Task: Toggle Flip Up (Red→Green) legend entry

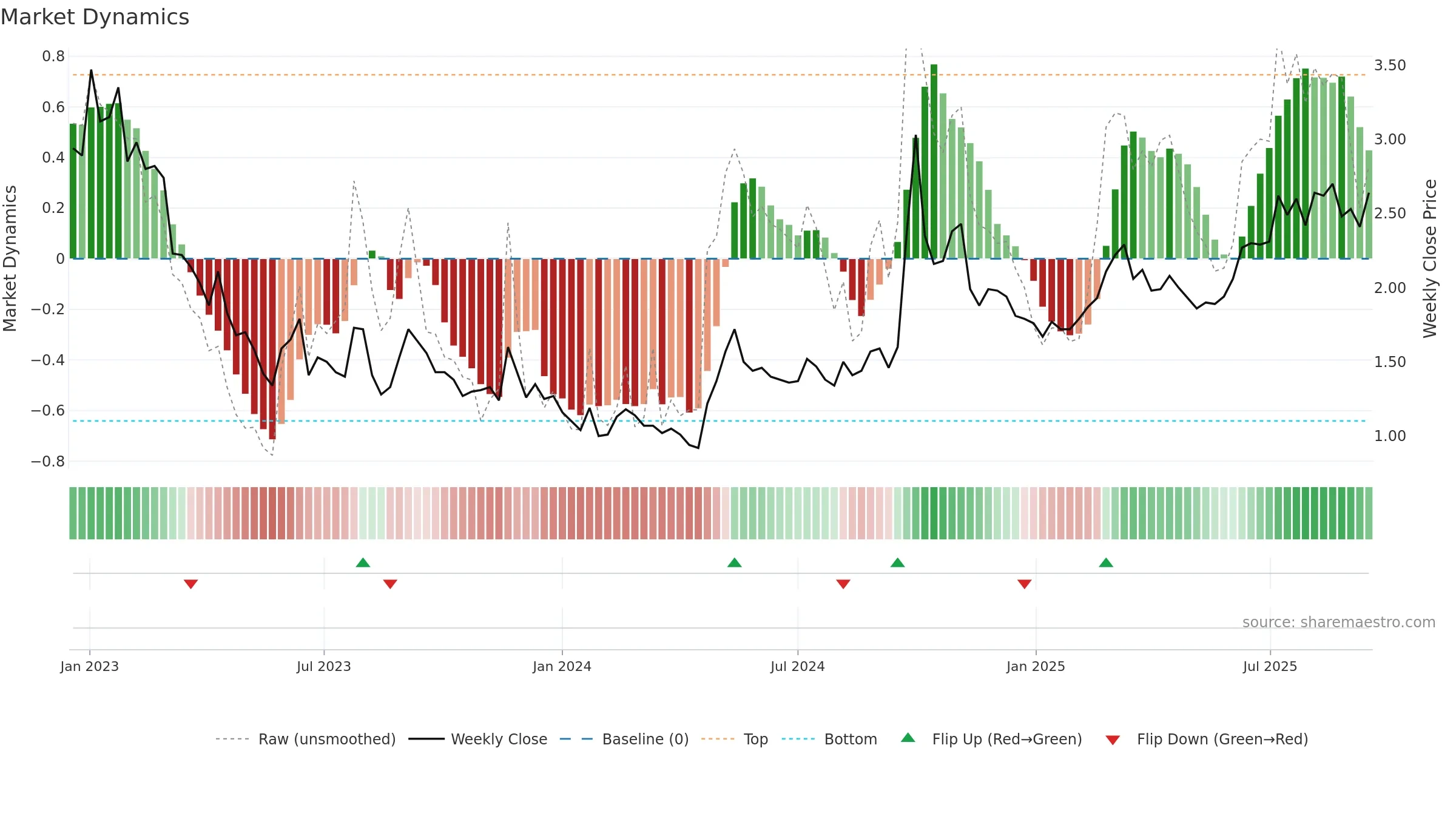Action: (x=991, y=739)
